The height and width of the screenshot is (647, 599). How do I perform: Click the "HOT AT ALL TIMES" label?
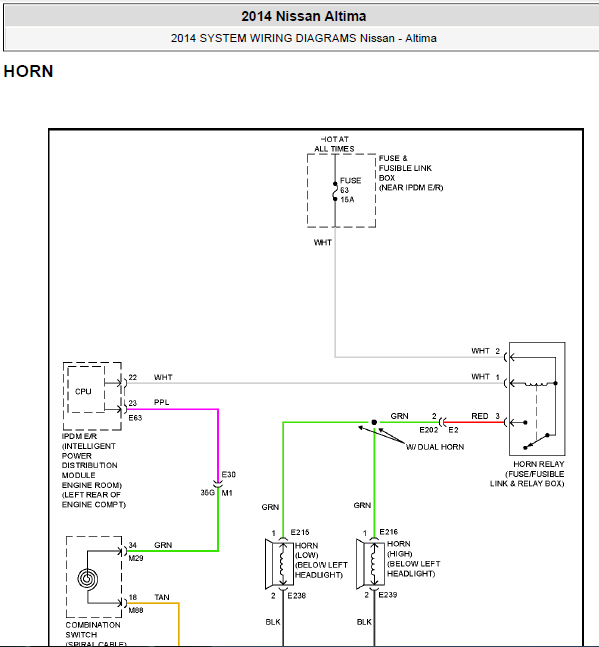(x=334, y=144)
